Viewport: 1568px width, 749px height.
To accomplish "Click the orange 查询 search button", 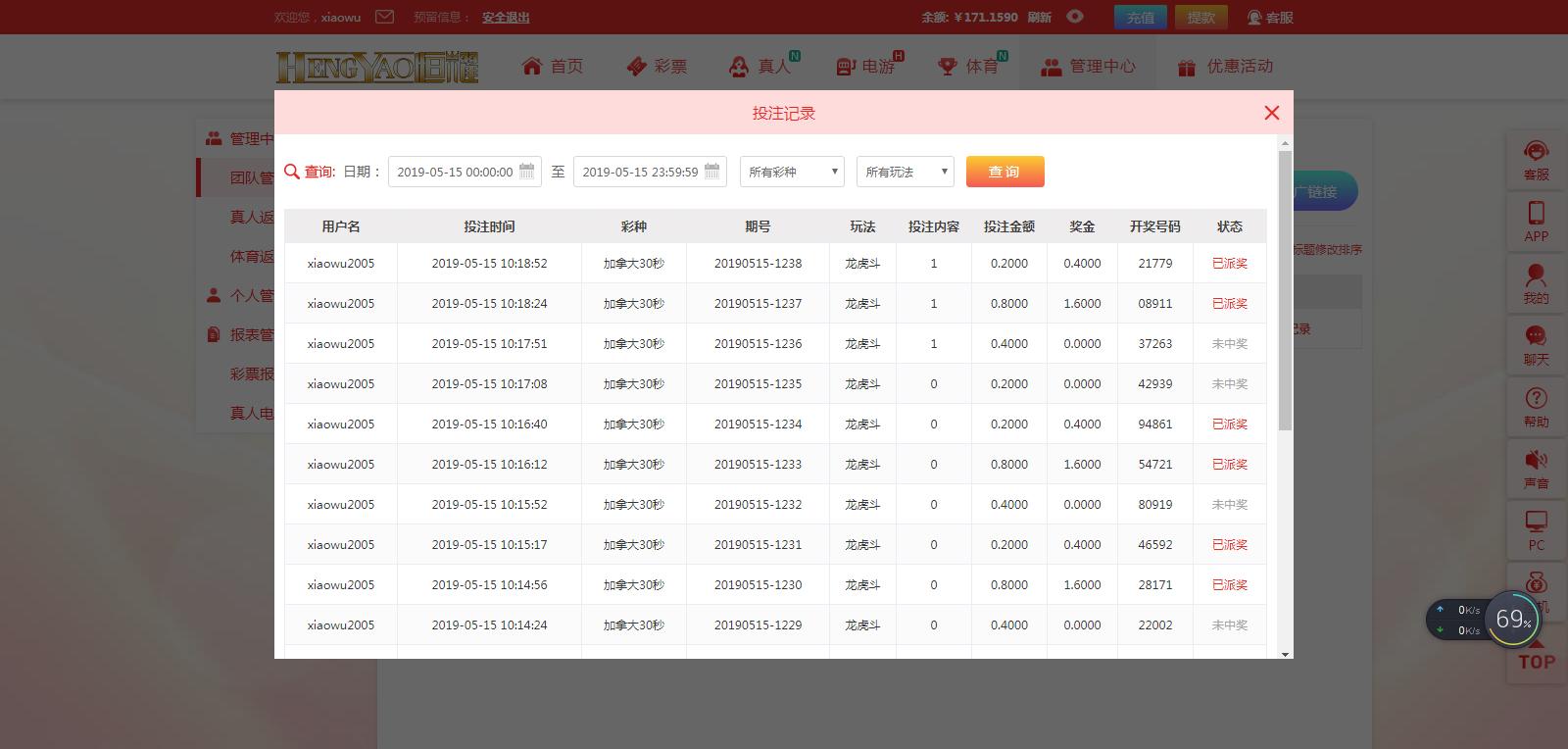I will (x=1004, y=172).
